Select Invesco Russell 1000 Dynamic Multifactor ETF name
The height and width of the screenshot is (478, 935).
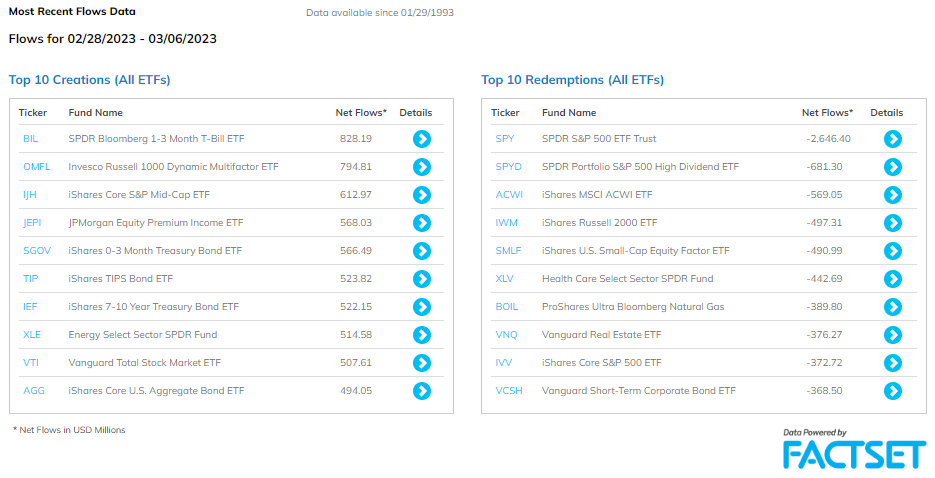click(x=173, y=166)
